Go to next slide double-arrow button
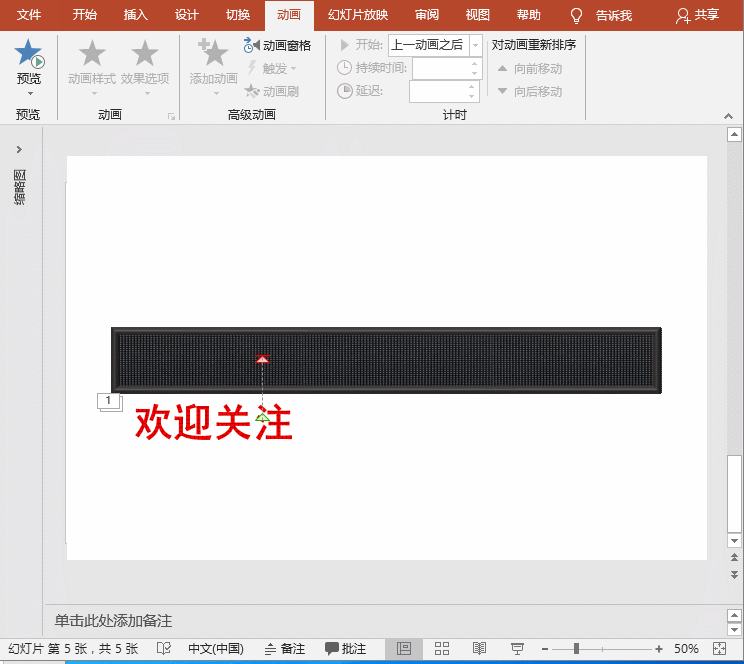744x664 pixels. (735, 575)
